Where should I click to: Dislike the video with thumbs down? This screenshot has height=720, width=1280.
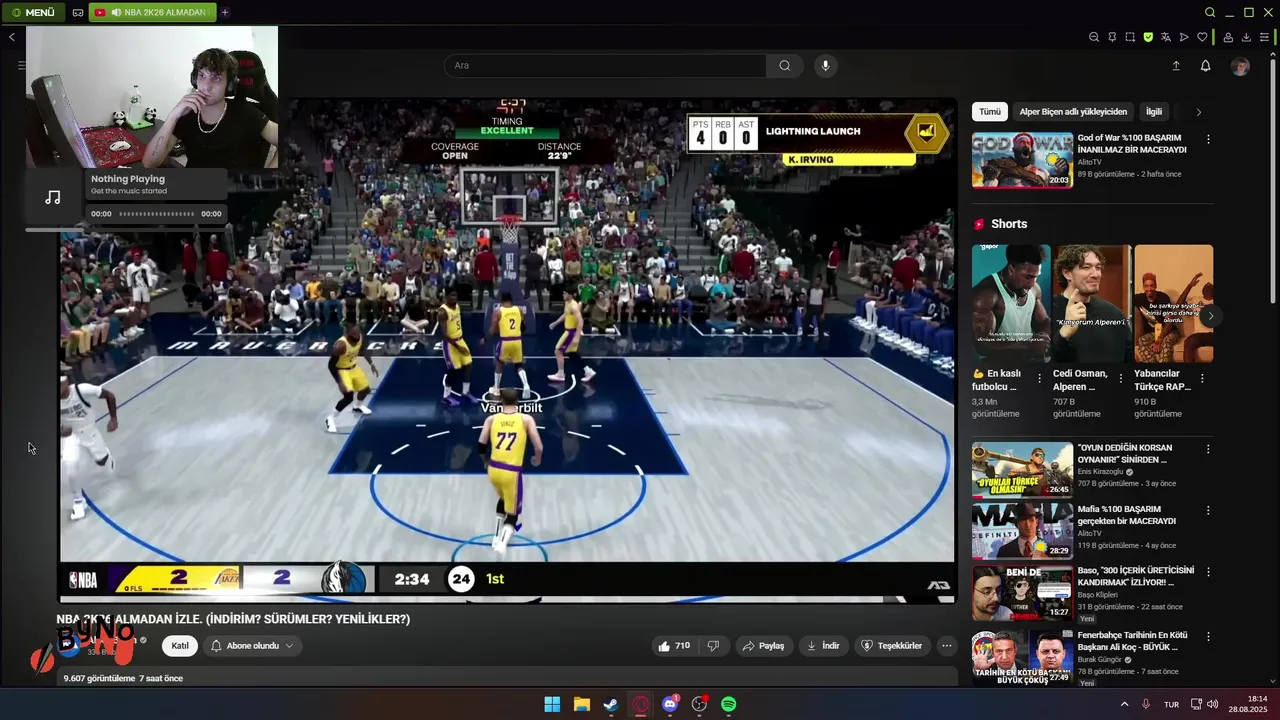713,646
